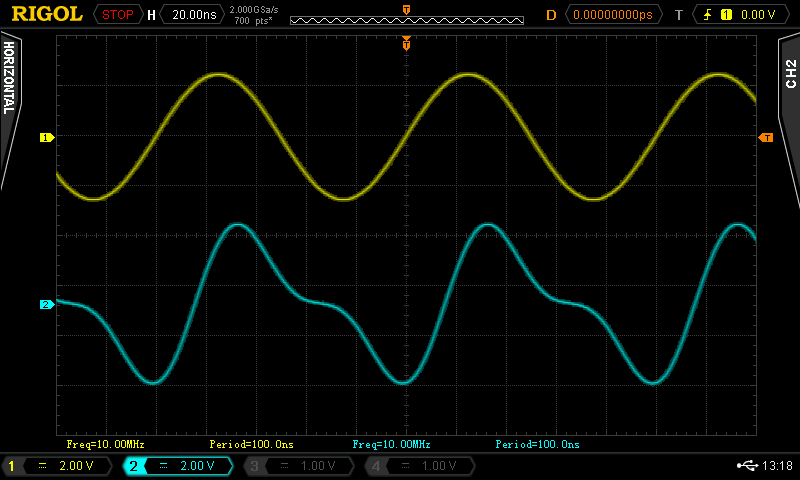Select active channel 2 label at 2.00 V

coord(178,466)
